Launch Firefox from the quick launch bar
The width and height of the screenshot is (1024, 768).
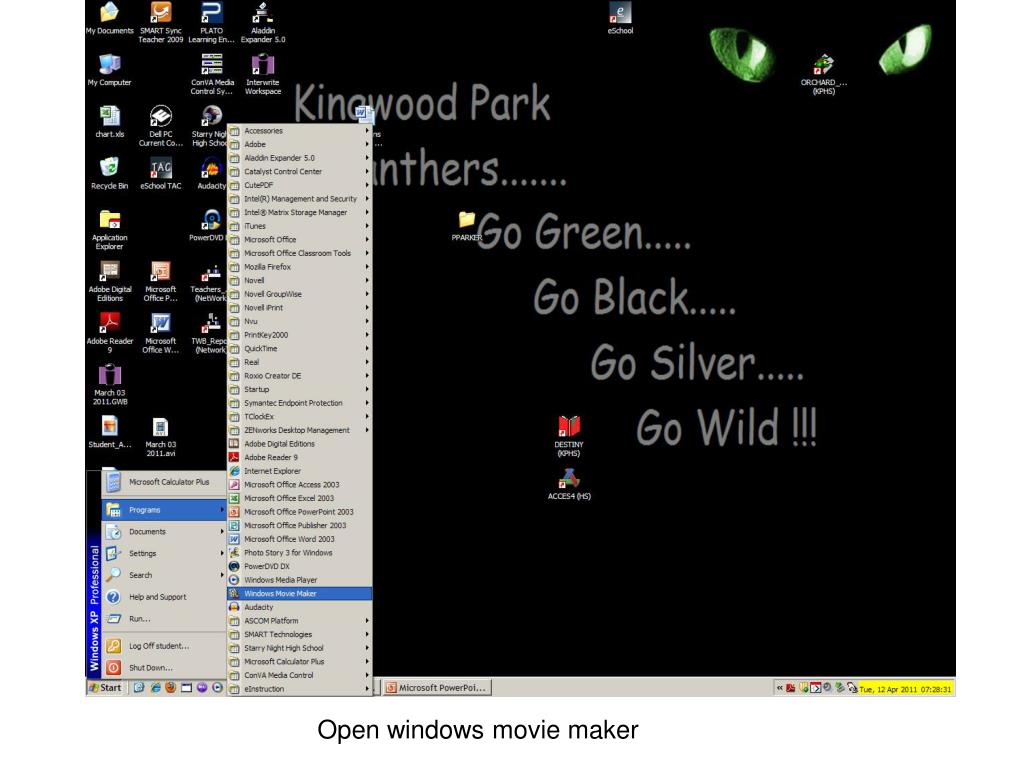[170, 688]
